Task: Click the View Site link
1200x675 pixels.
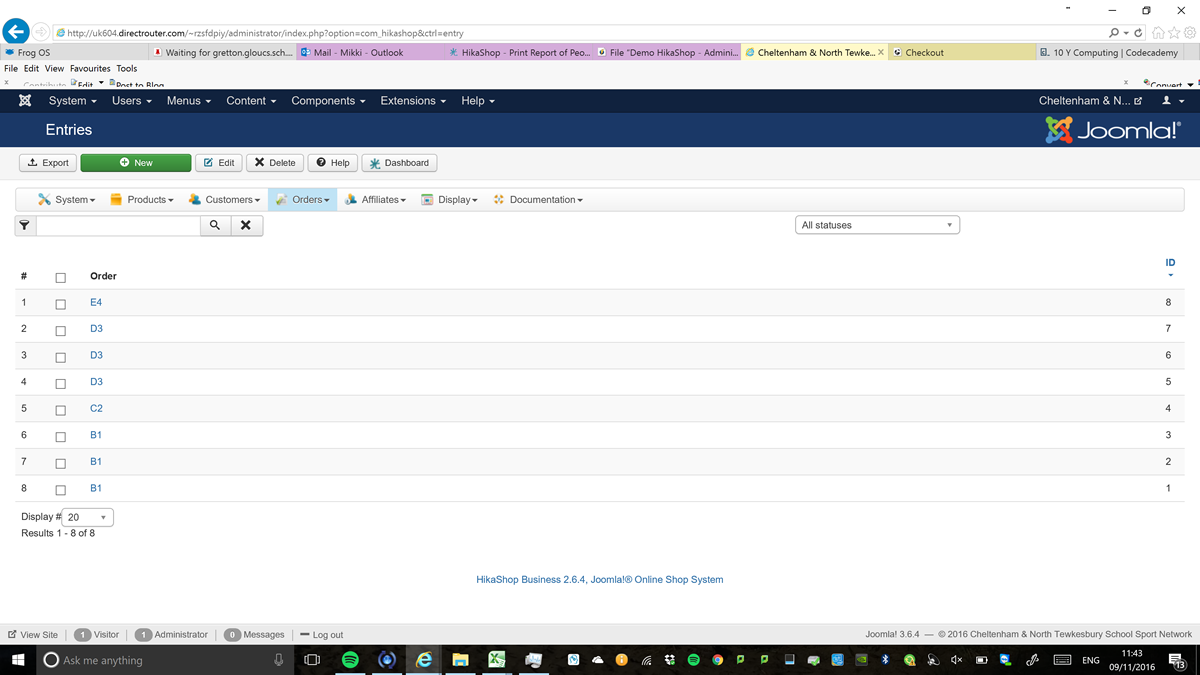Action: 33,635
